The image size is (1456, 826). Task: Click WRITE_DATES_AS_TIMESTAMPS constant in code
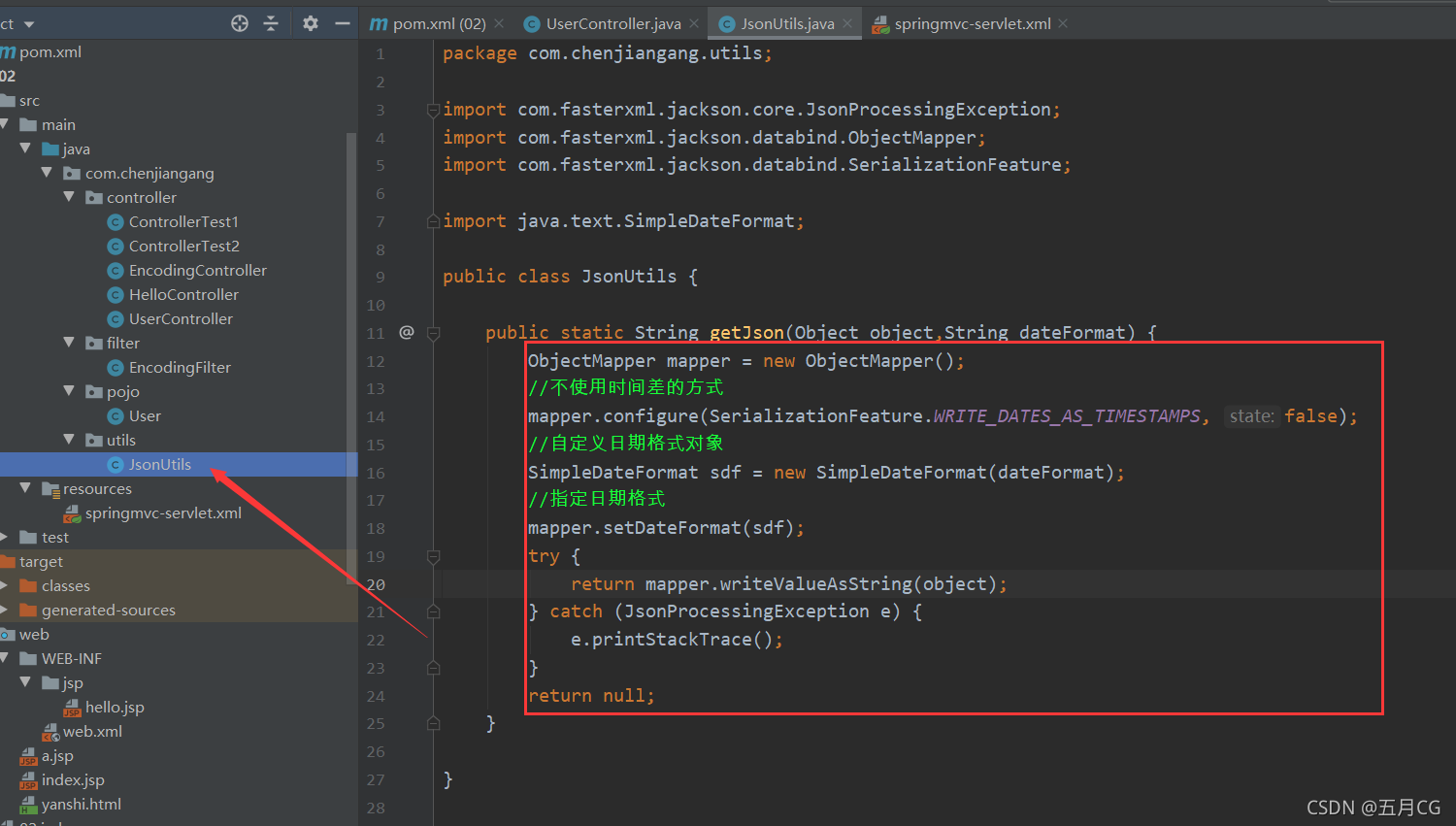1067,415
